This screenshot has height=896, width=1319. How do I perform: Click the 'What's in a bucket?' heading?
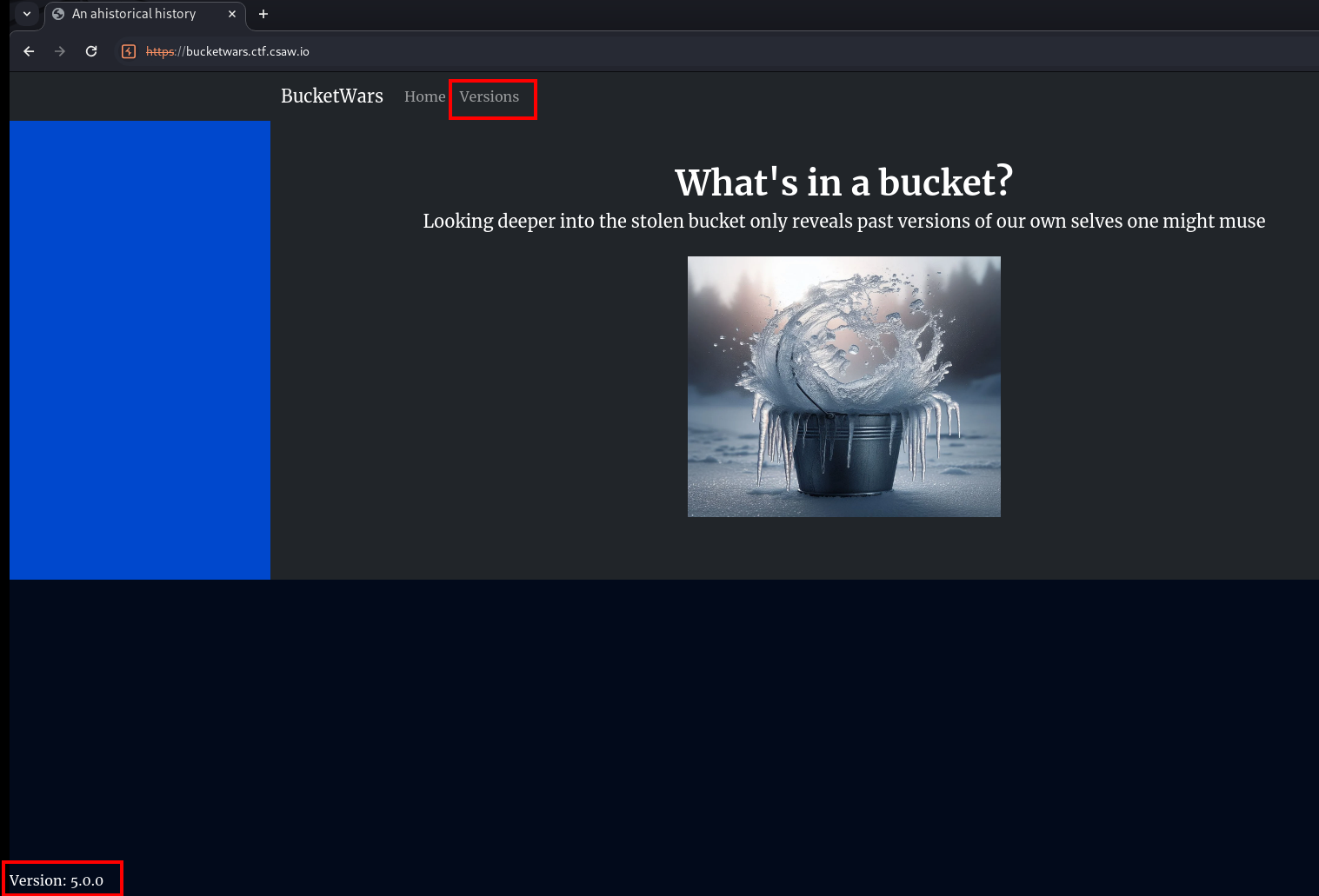click(x=844, y=183)
